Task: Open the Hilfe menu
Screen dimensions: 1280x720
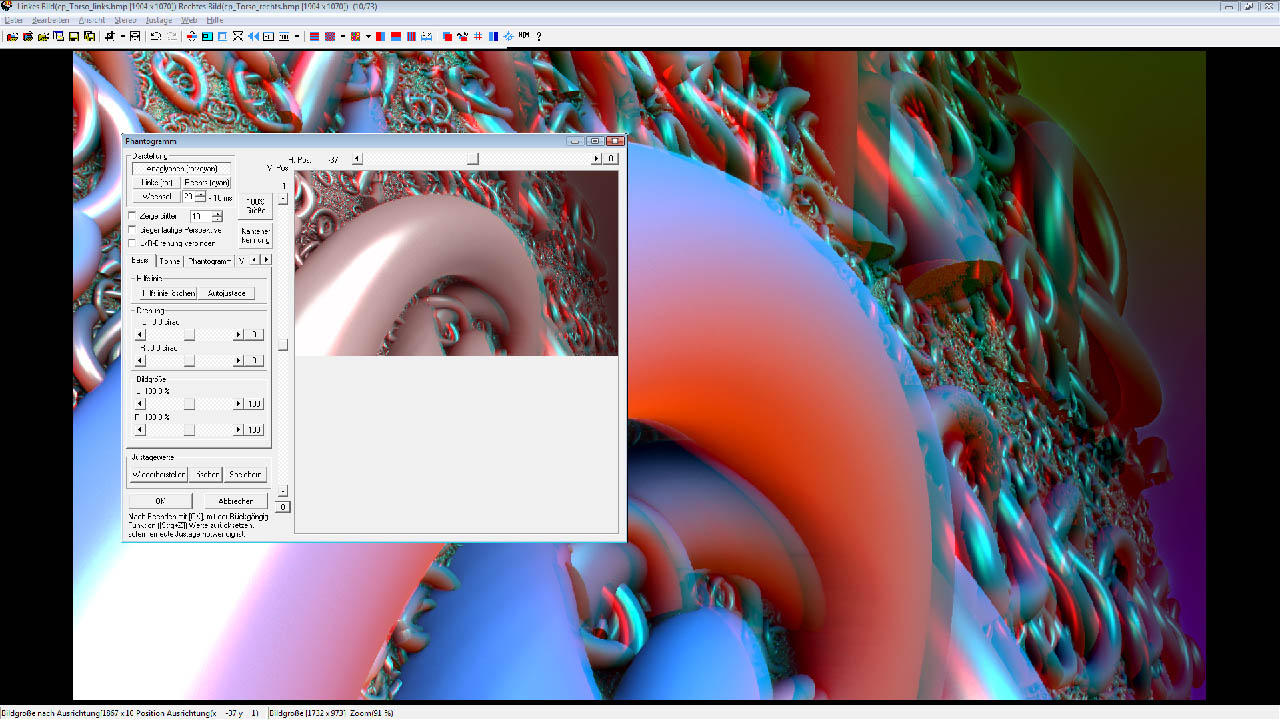Action: 215,20
